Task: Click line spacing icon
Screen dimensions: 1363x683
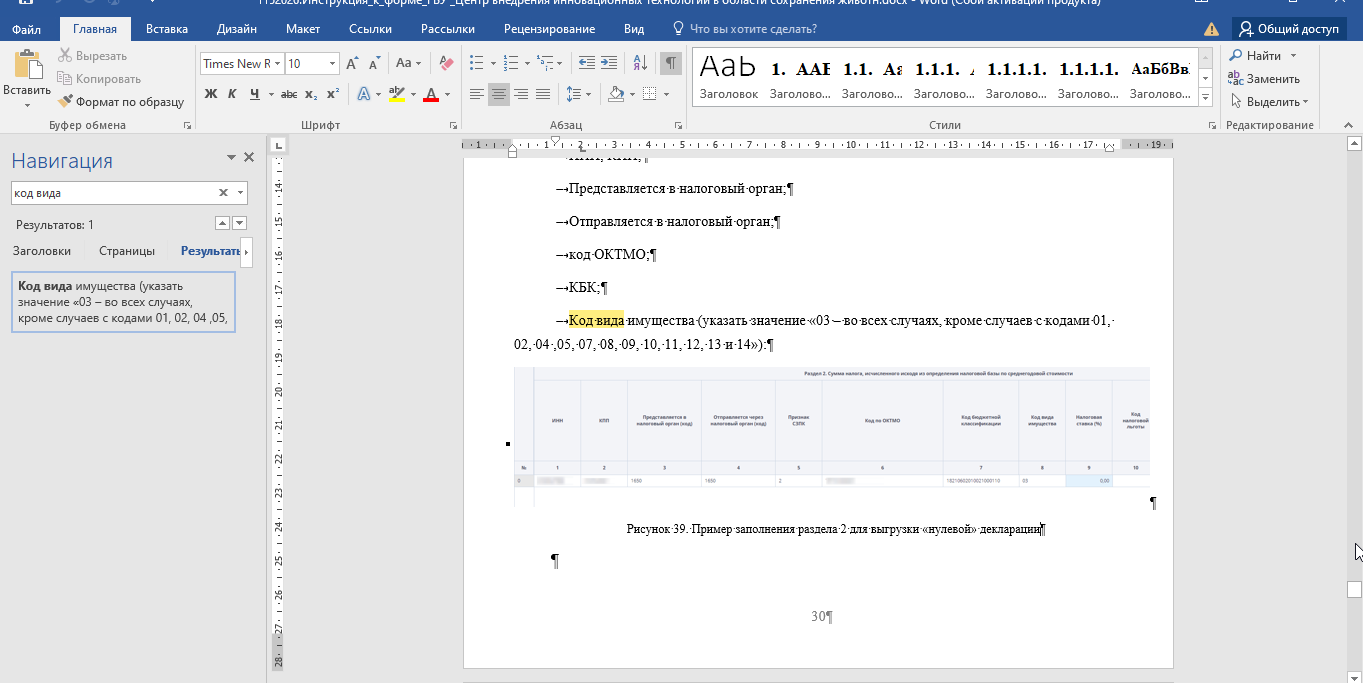Action: pos(573,94)
